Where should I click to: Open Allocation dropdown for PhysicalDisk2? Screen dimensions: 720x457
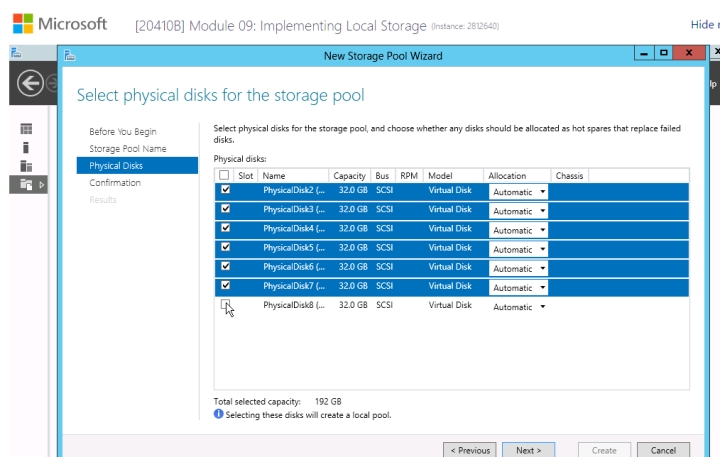pos(518,192)
